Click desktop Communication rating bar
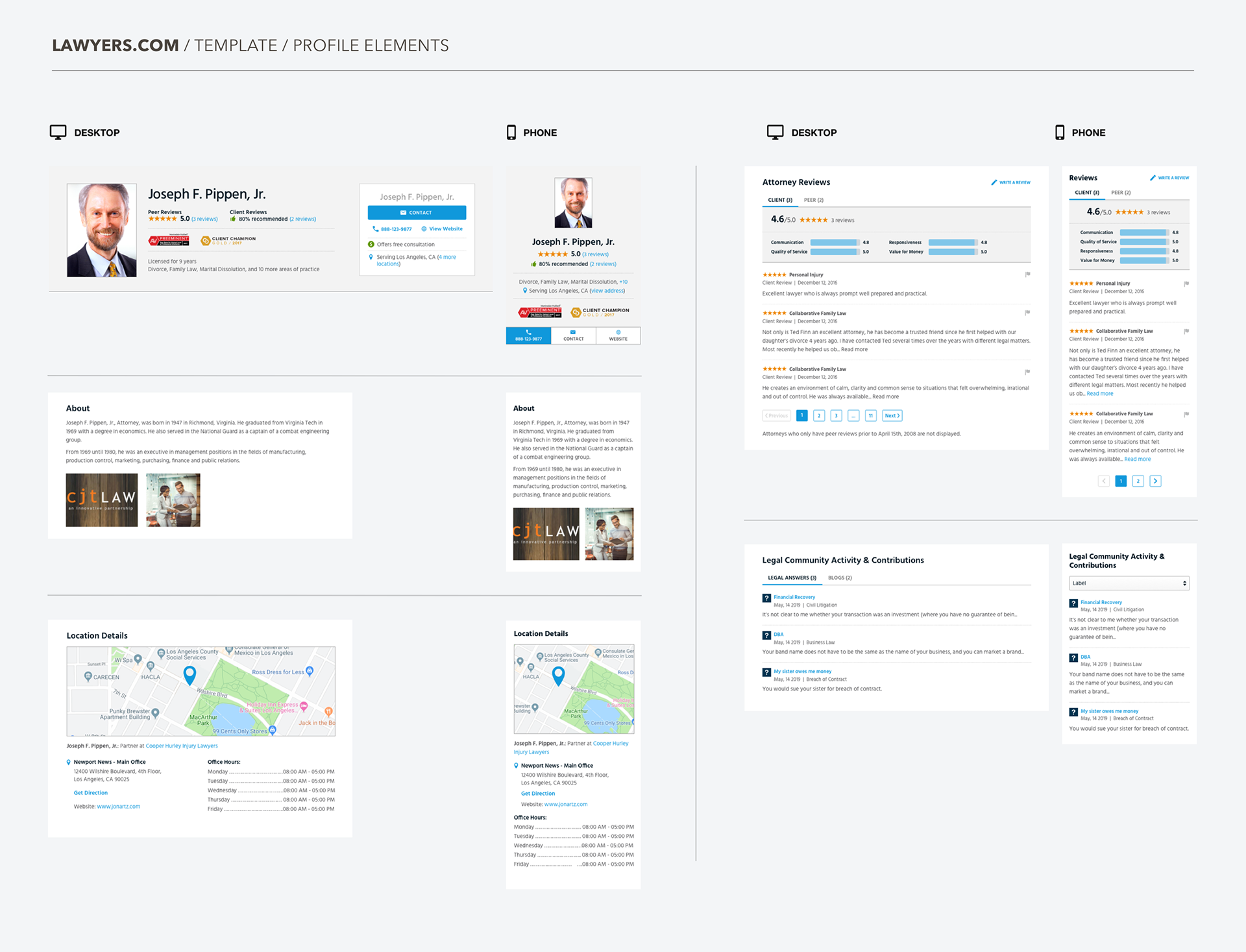 click(835, 243)
